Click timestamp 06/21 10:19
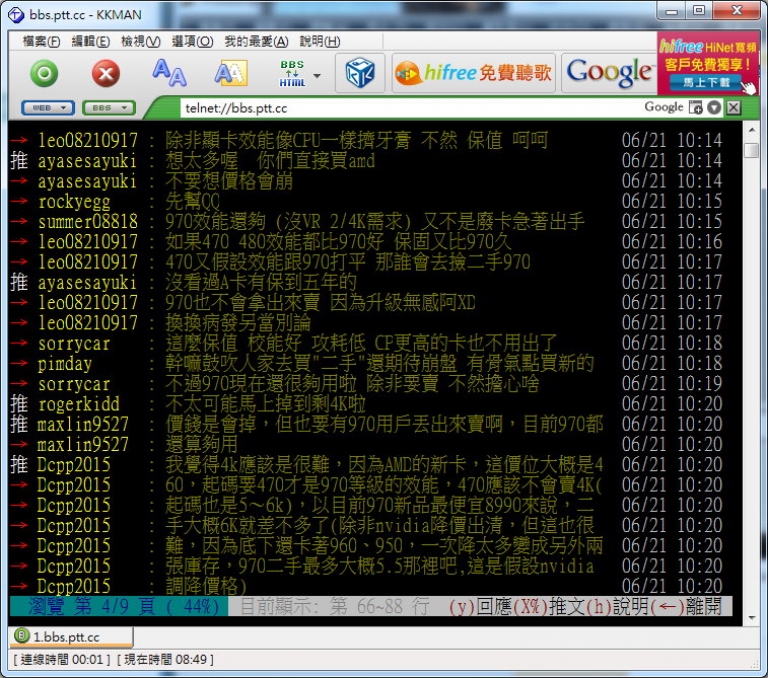The width and height of the screenshot is (768, 678). pyautogui.click(x=672, y=384)
